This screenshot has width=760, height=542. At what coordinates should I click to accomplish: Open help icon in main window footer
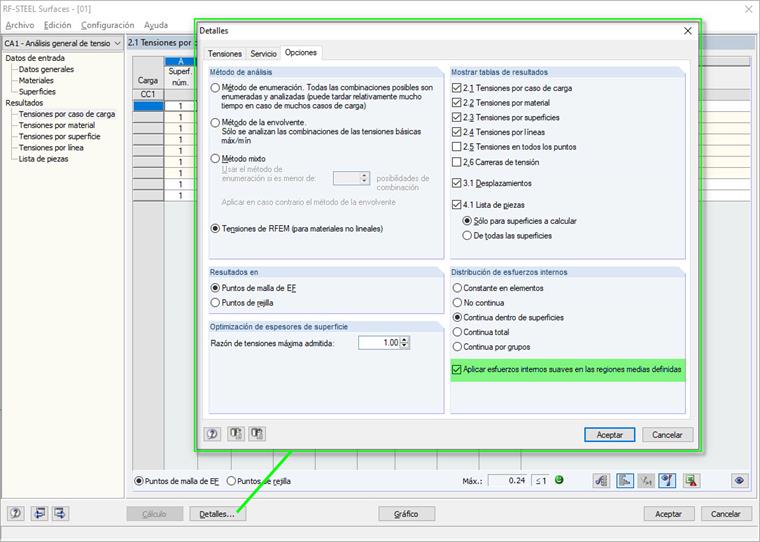click(16, 513)
